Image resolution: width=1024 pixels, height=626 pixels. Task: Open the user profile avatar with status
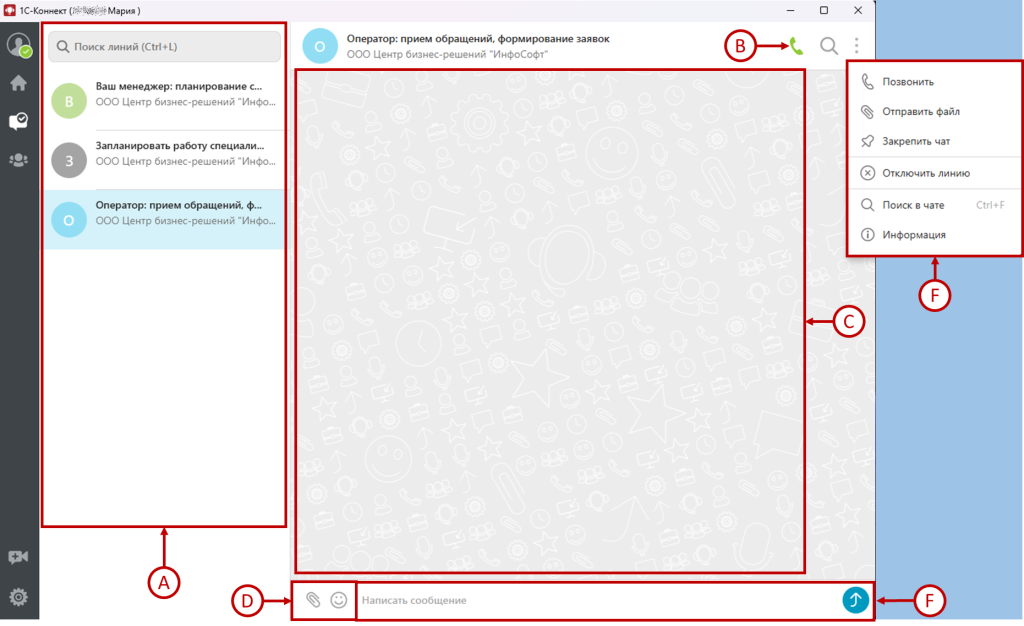pos(19,45)
